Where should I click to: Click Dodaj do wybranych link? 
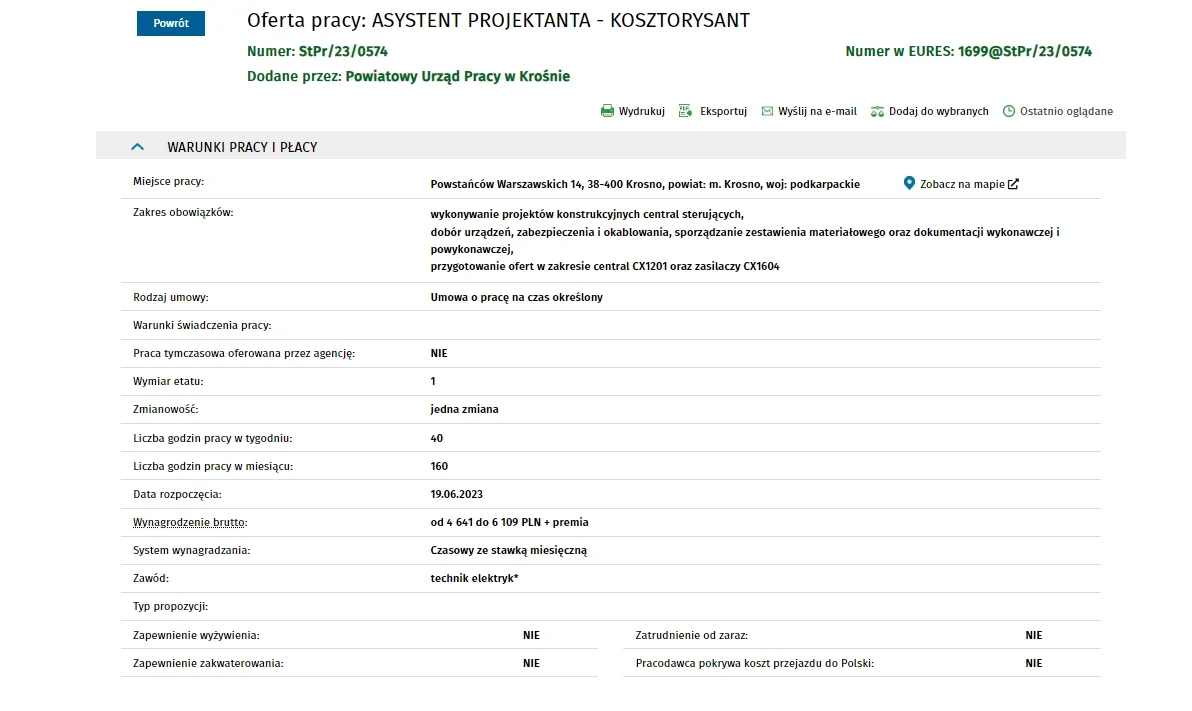[x=938, y=111]
